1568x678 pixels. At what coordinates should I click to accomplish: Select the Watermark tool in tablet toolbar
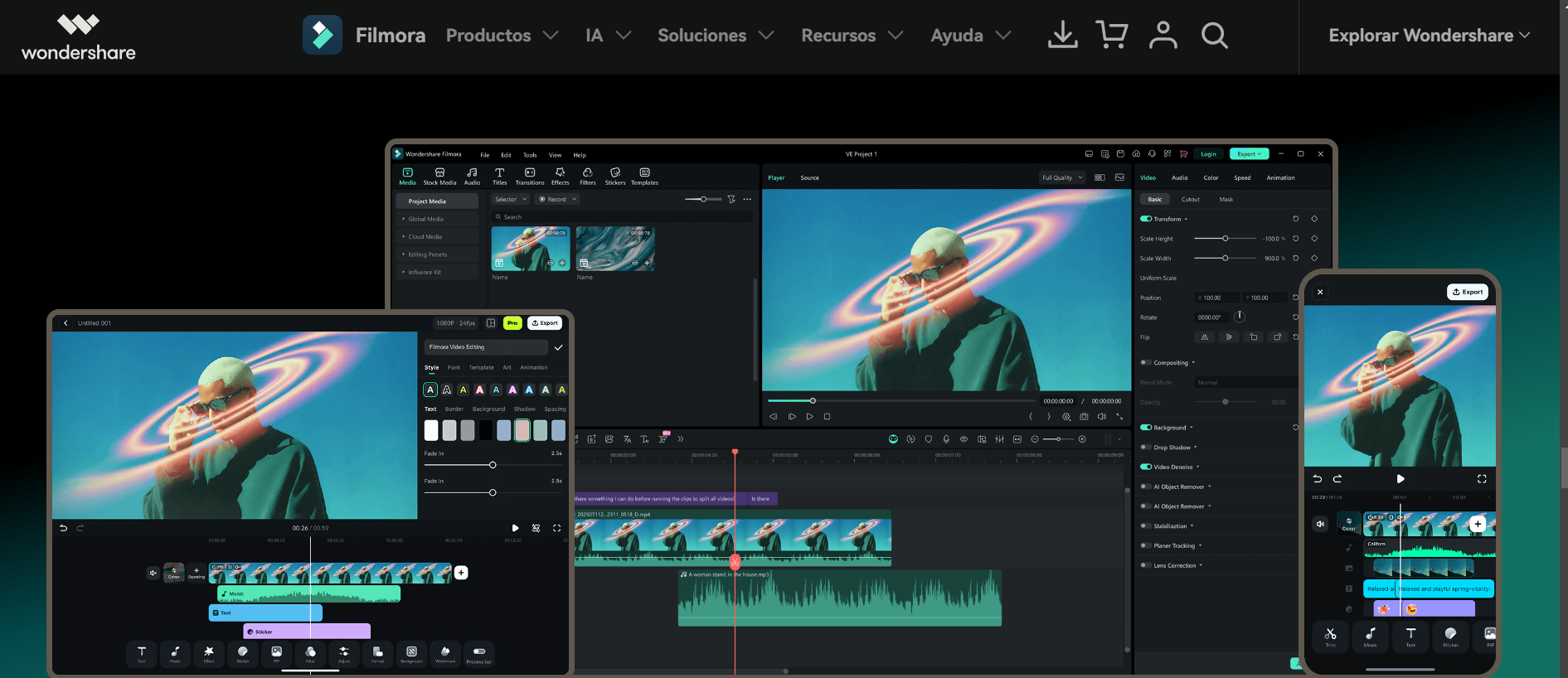(x=445, y=653)
